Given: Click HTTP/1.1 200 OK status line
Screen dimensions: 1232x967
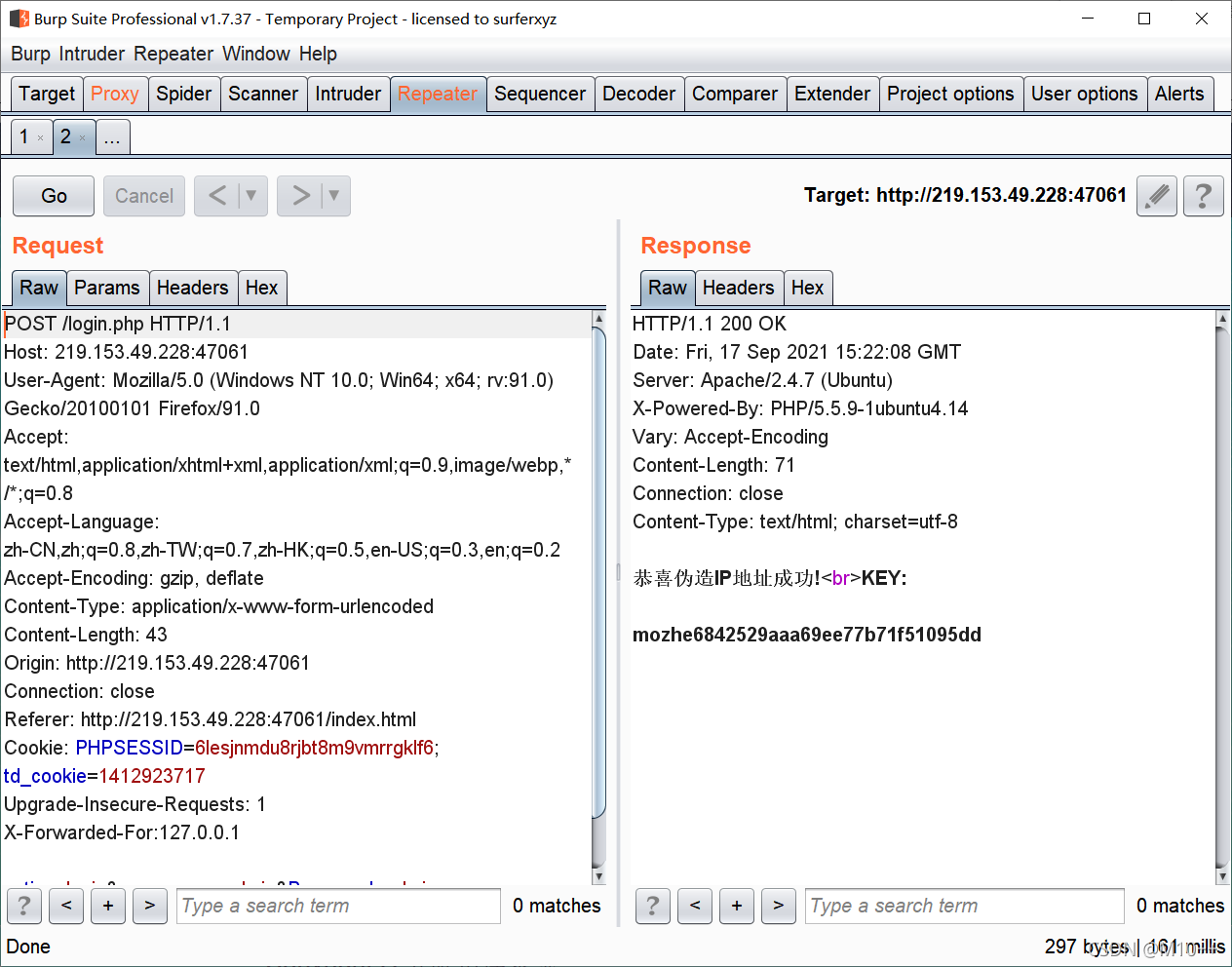Looking at the screenshot, I should 710,324.
